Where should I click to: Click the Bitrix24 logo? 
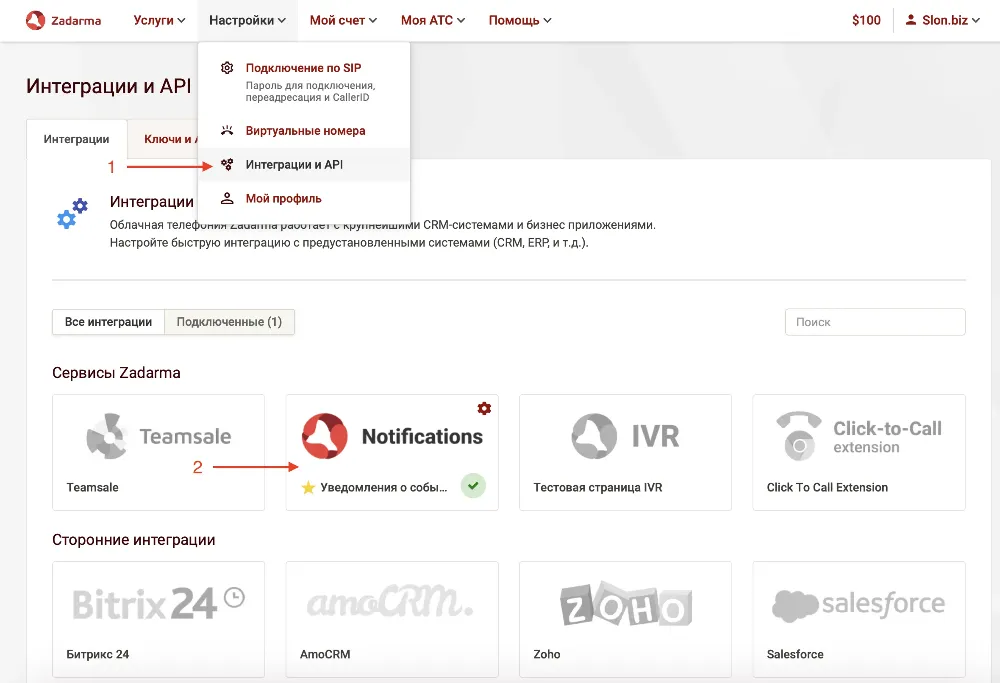coord(158,603)
